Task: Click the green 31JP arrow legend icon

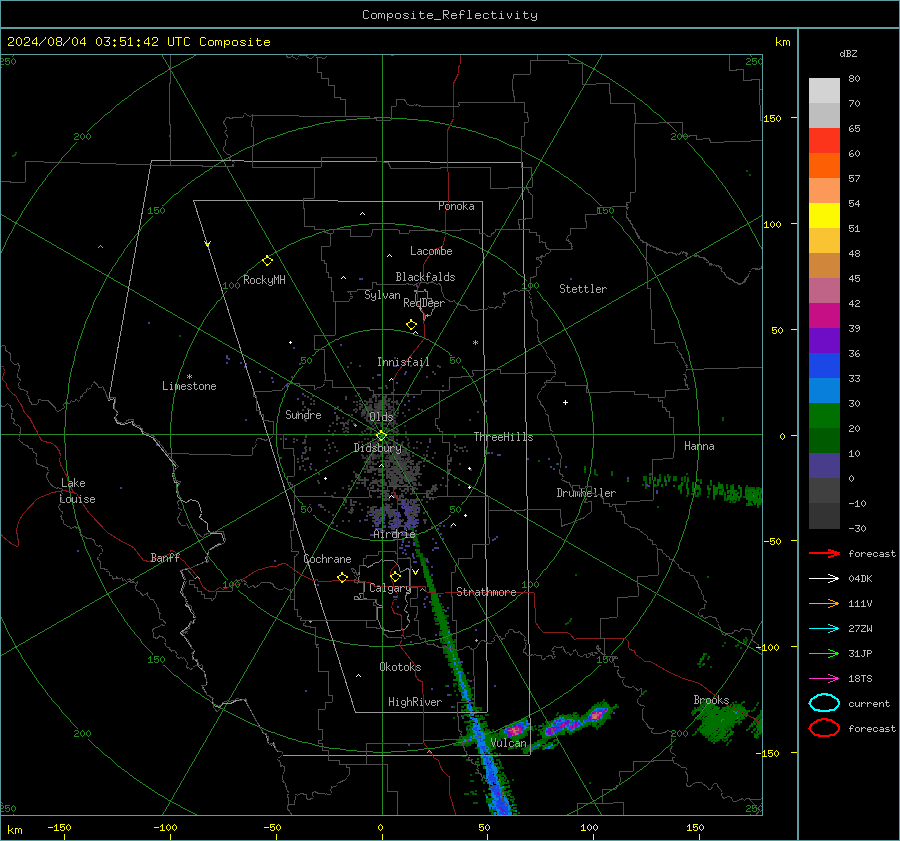Action: [x=824, y=653]
